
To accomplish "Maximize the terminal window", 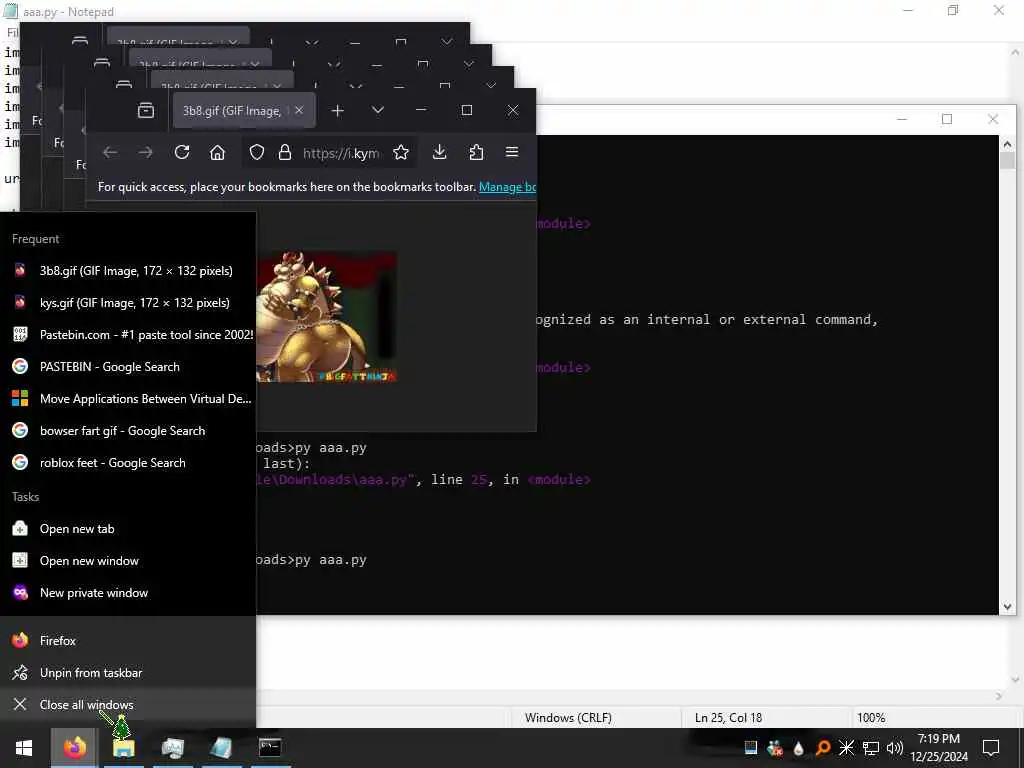I will (x=947, y=119).
